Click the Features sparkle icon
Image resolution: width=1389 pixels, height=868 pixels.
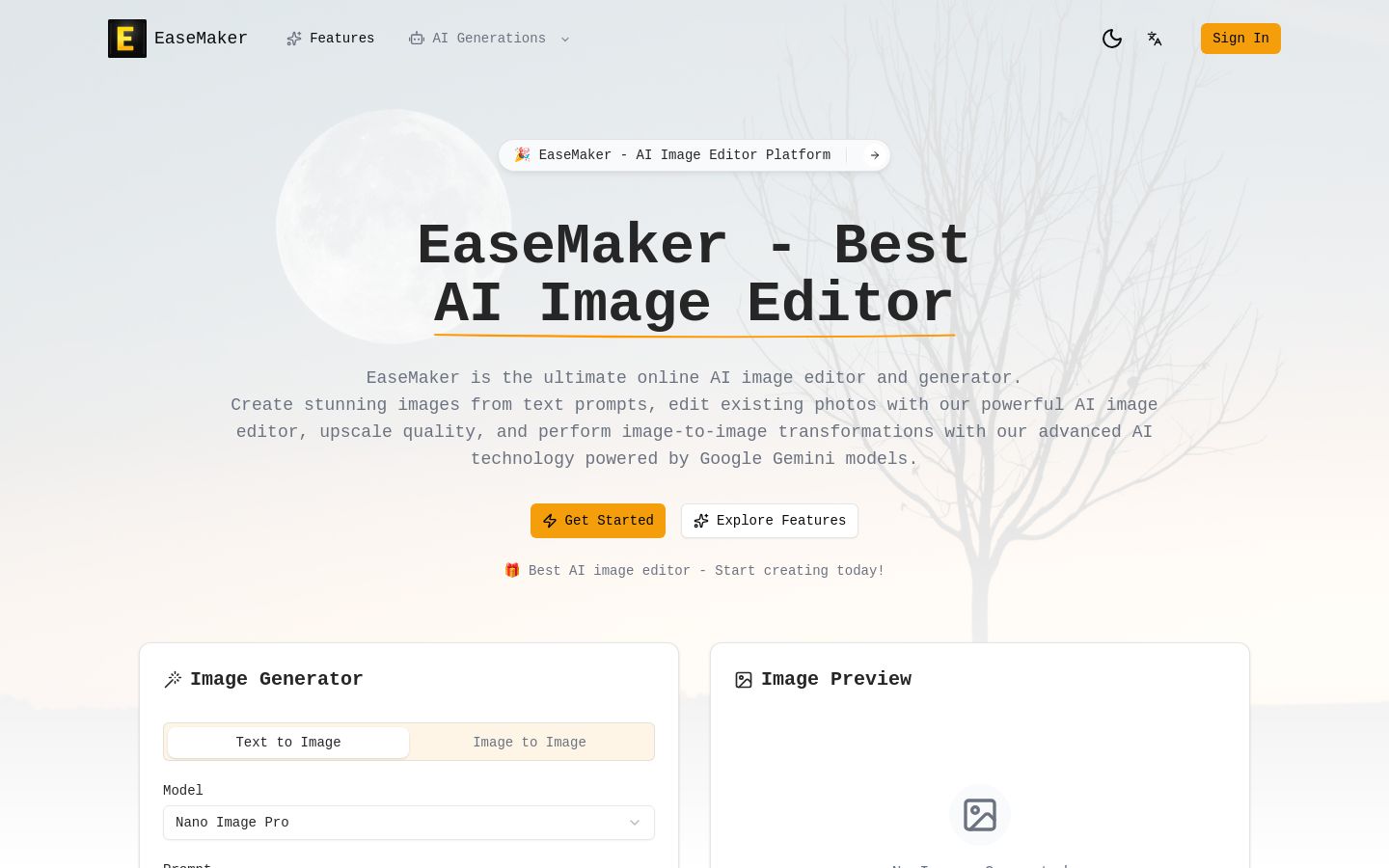(x=294, y=39)
